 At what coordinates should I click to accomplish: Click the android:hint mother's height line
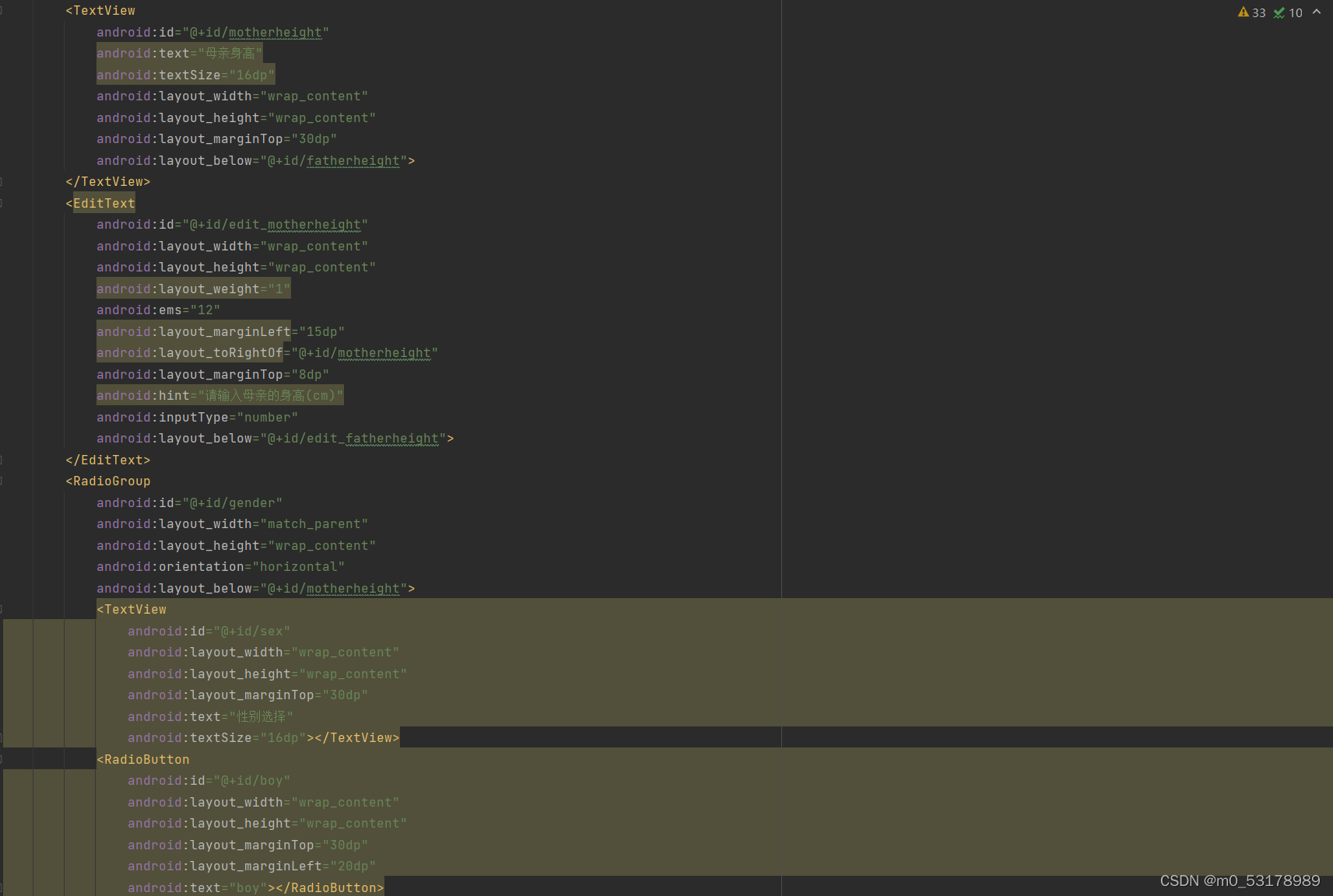tap(219, 395)
